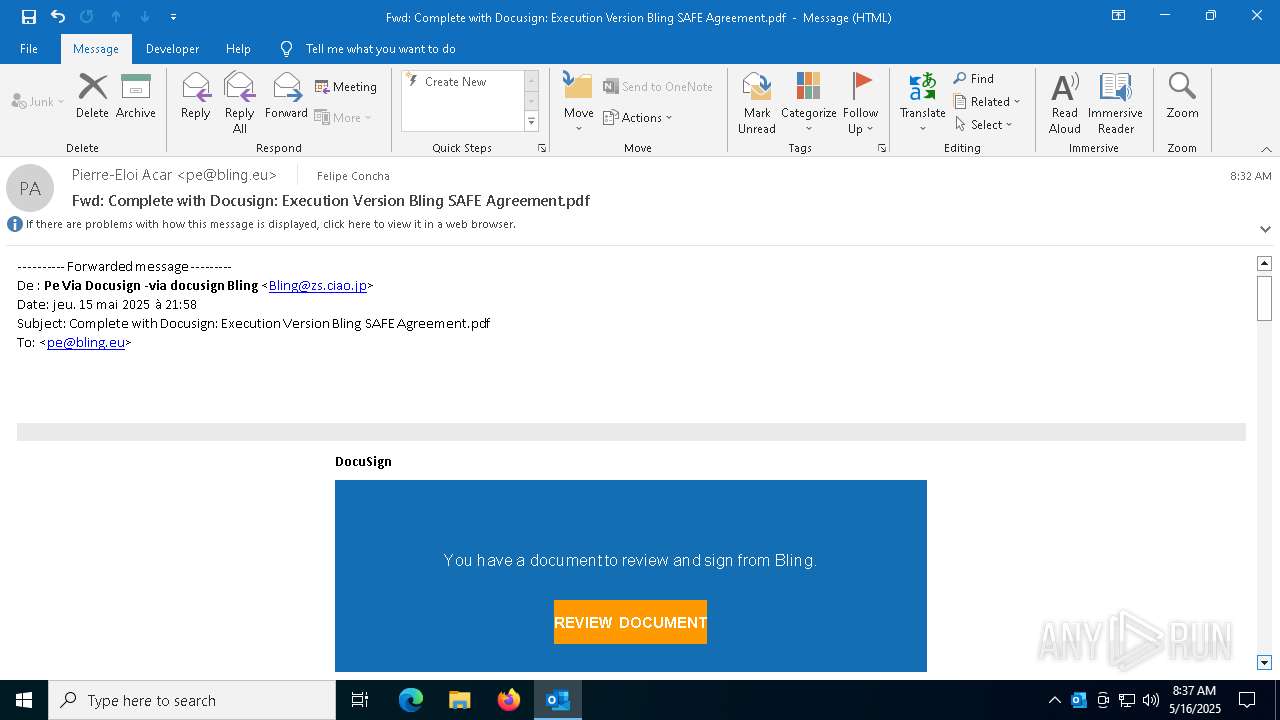
Task: Click the Bling@zs.ciao.jp sender link
Action: [x=317, y=285]
